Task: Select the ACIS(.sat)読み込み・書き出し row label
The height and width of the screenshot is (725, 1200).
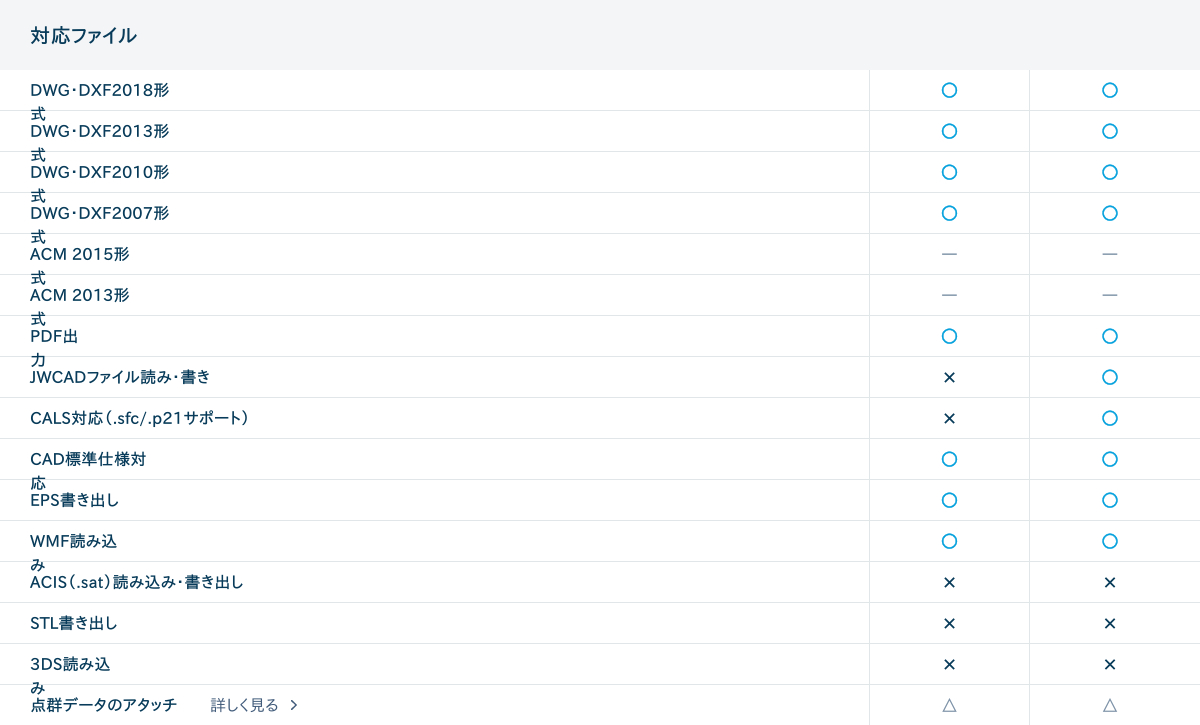Action: (137, 582)
